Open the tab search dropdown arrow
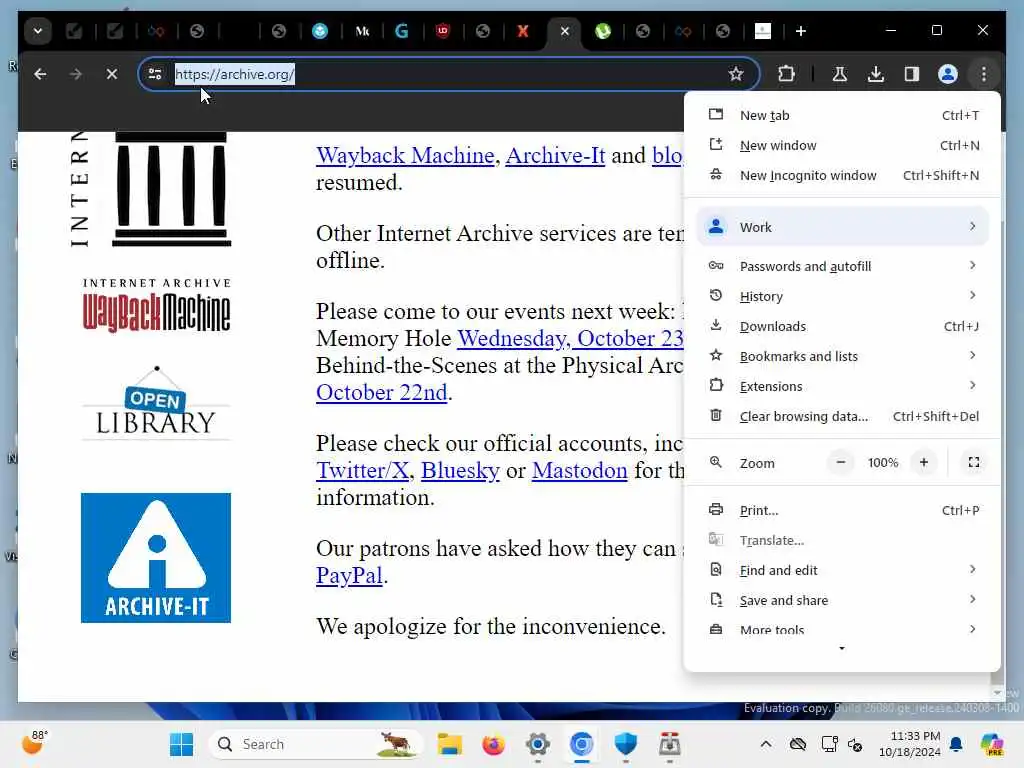The image size is (1024, 768). click(38, 31)
